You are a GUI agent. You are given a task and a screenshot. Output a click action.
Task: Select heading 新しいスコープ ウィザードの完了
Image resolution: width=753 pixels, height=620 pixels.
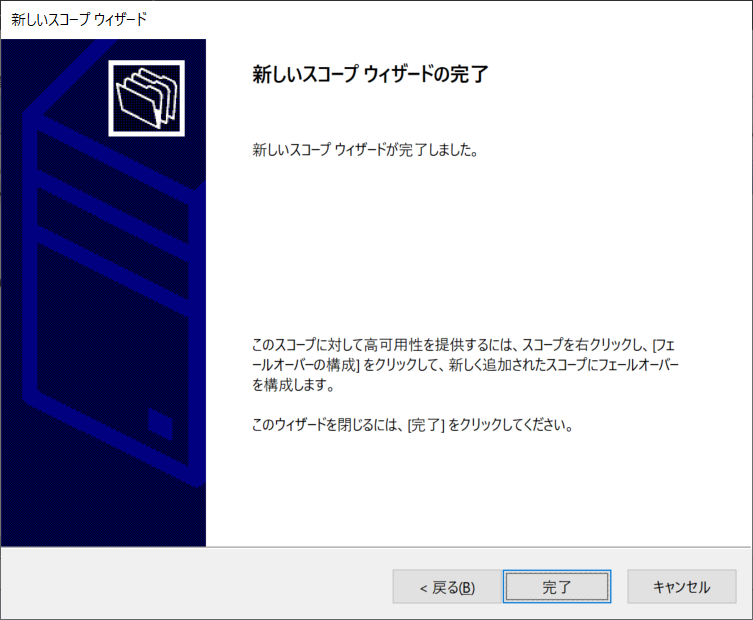click(x=370, y=74)
